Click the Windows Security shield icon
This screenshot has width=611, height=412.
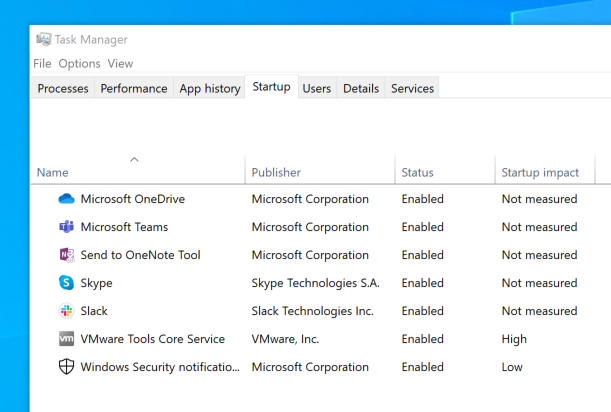coord(66,367)
